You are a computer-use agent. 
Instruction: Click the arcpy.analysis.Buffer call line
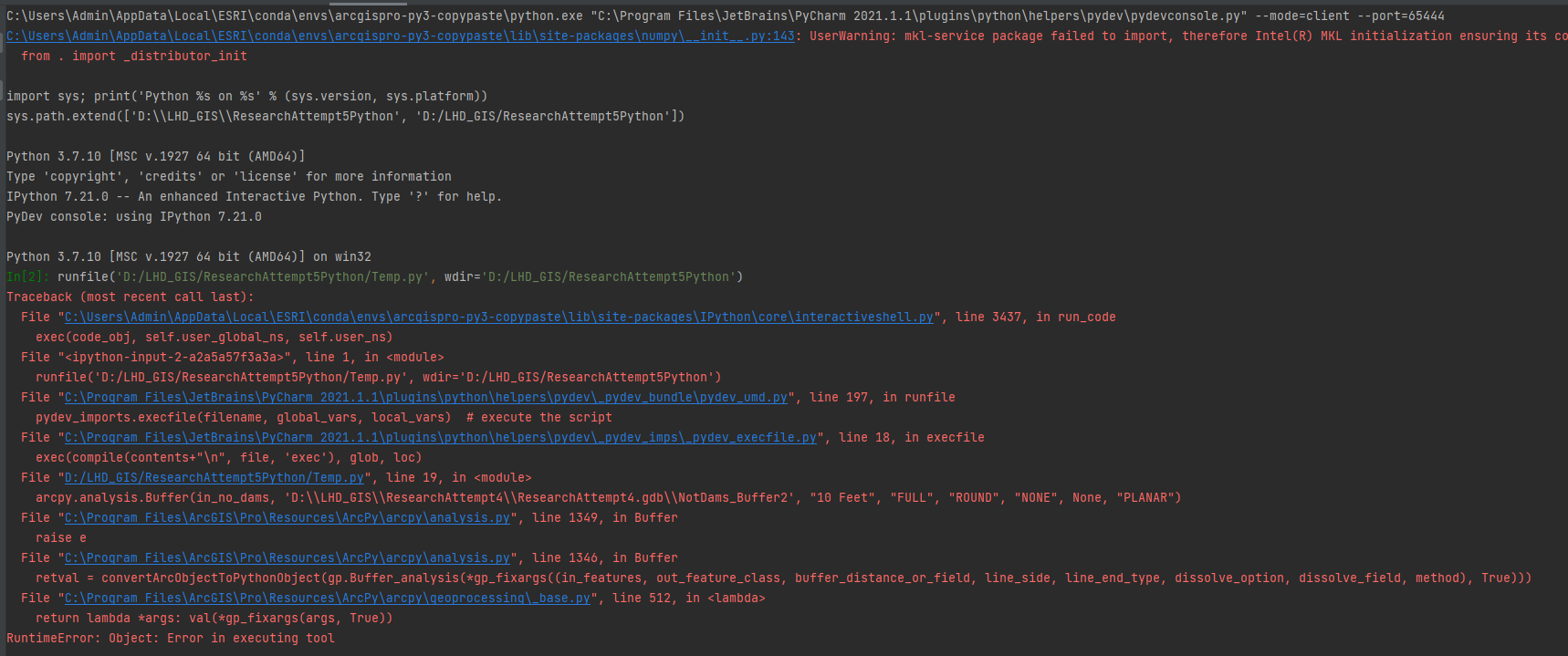click(608, 497)
